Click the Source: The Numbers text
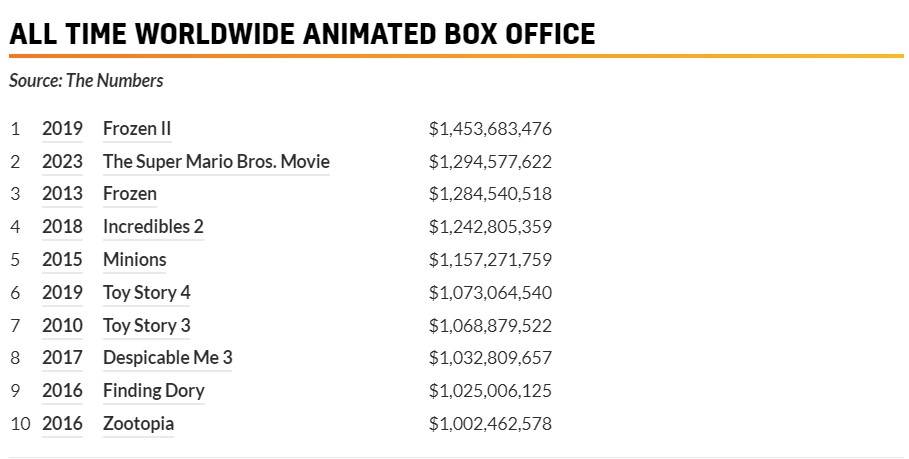Image resolution: width=909 pixels, height=459 pixels. 86,80
